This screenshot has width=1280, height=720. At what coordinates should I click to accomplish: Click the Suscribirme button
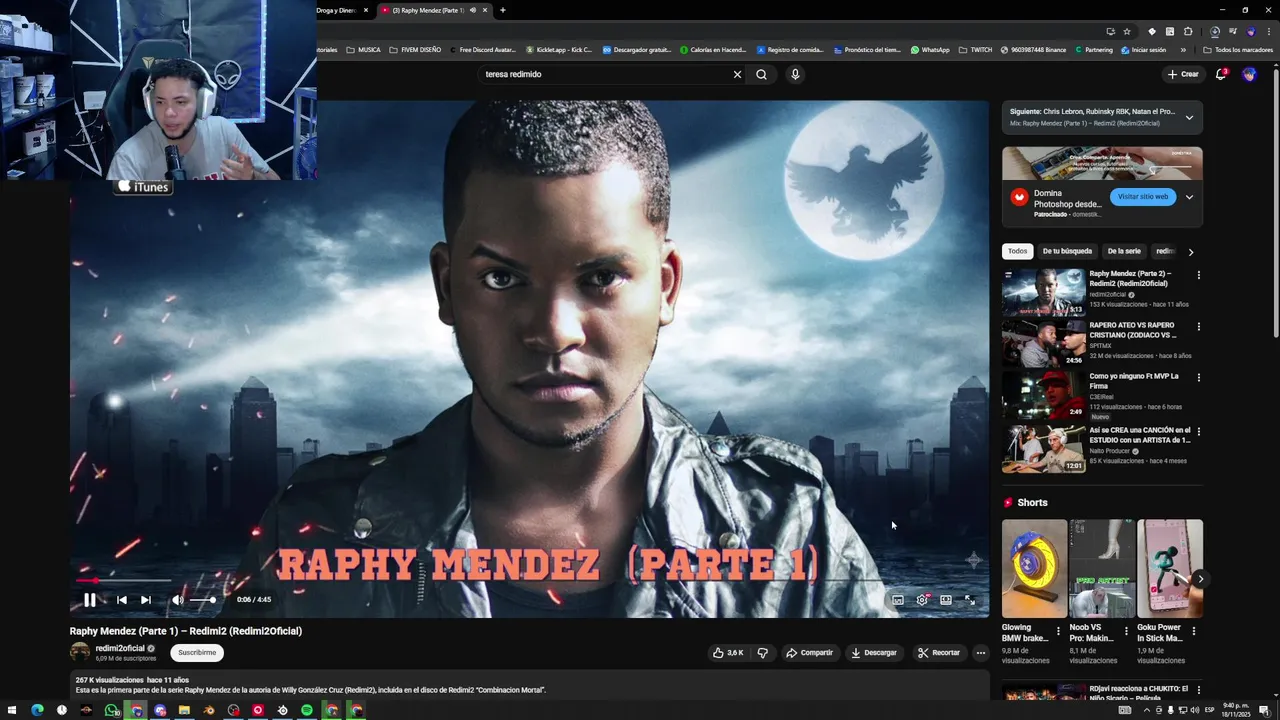(x=197, y=653)
